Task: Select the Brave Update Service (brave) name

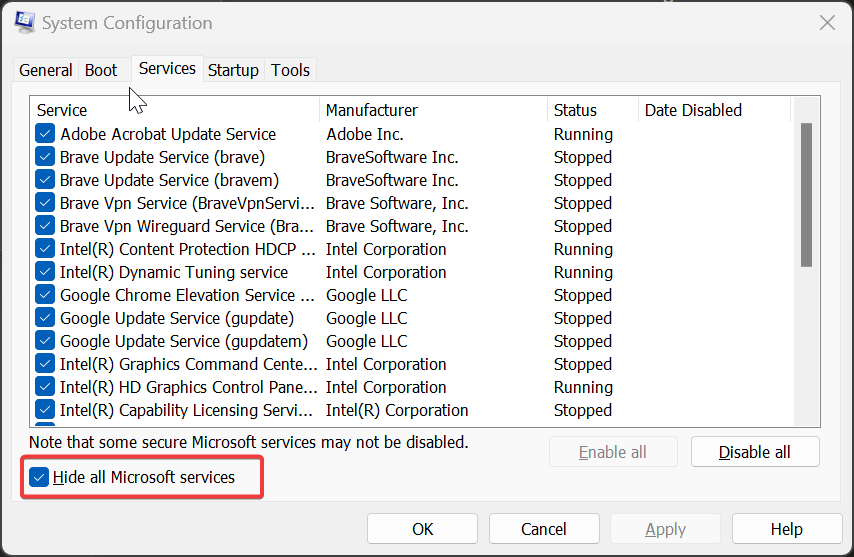Action: (162, 157)
